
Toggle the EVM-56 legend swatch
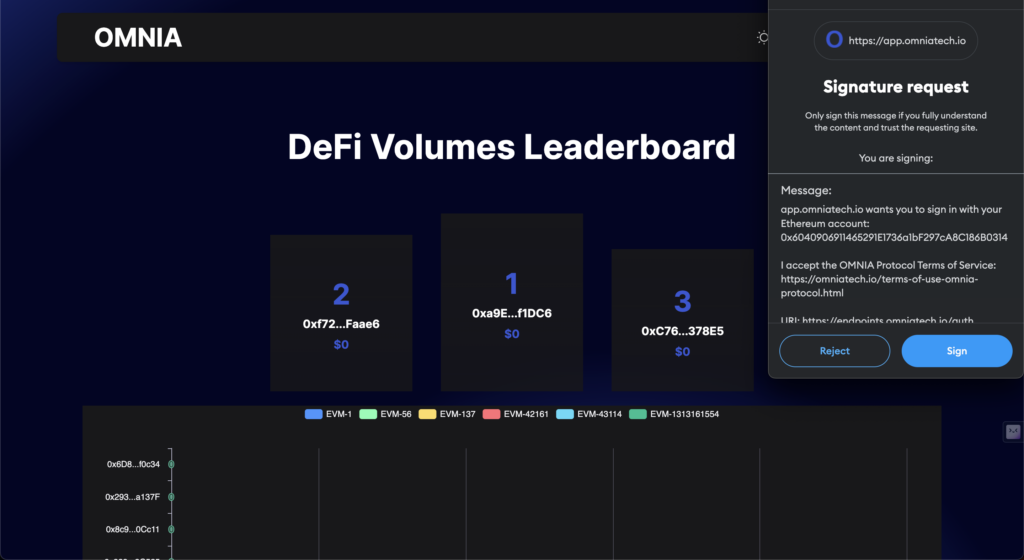click(368, 414)
